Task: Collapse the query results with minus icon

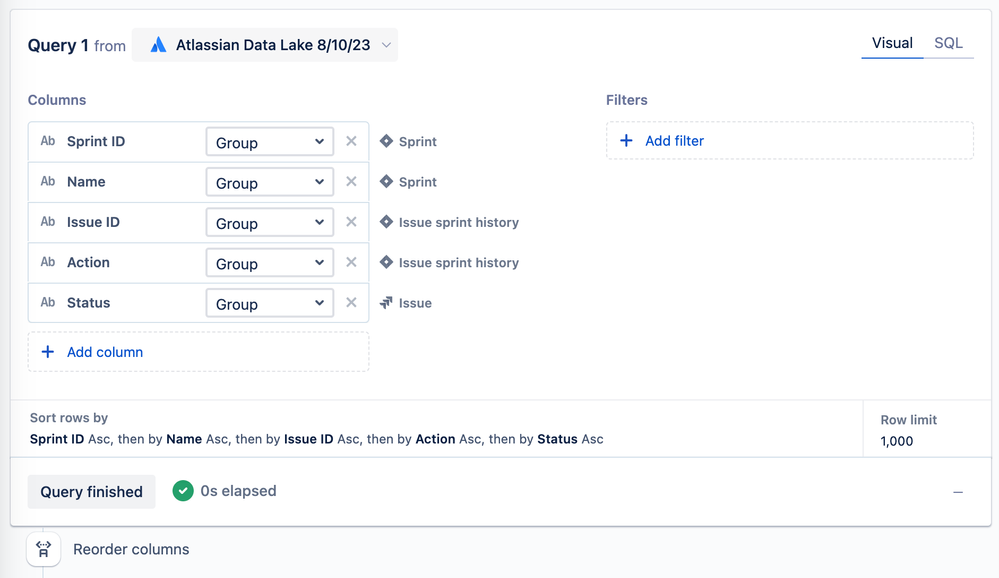Action: tap(958, 492)
